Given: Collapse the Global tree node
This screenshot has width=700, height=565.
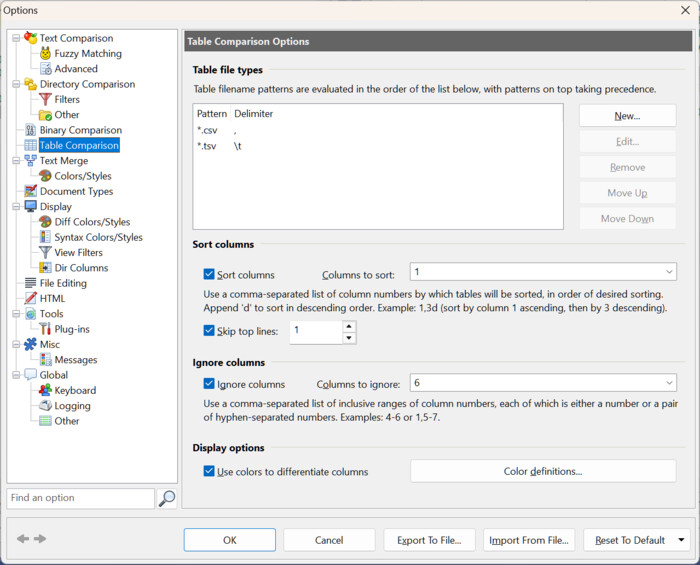Looking at the screenshot, I should (16, 375).
